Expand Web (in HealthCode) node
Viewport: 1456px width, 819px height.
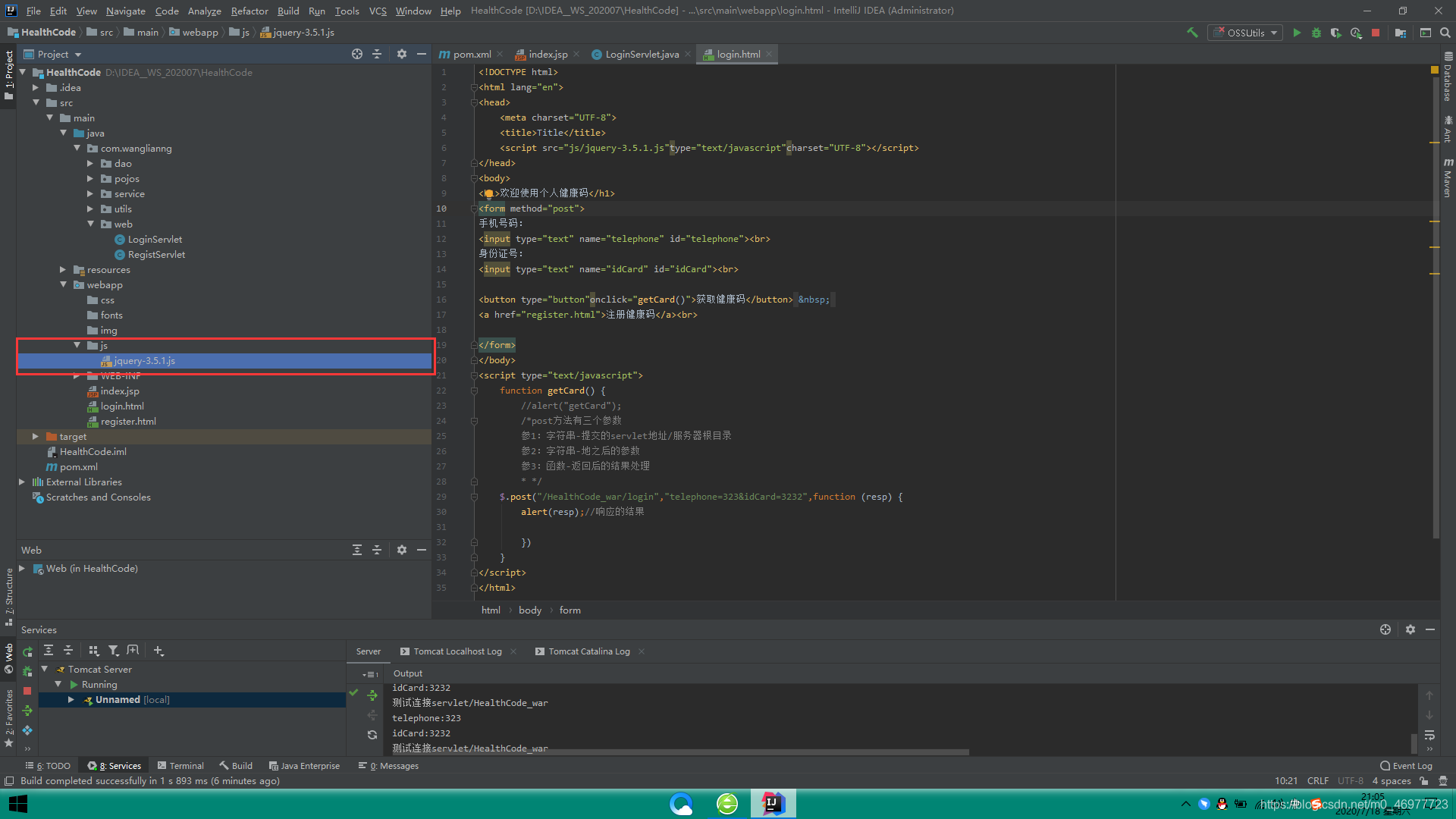pos(22,568)
